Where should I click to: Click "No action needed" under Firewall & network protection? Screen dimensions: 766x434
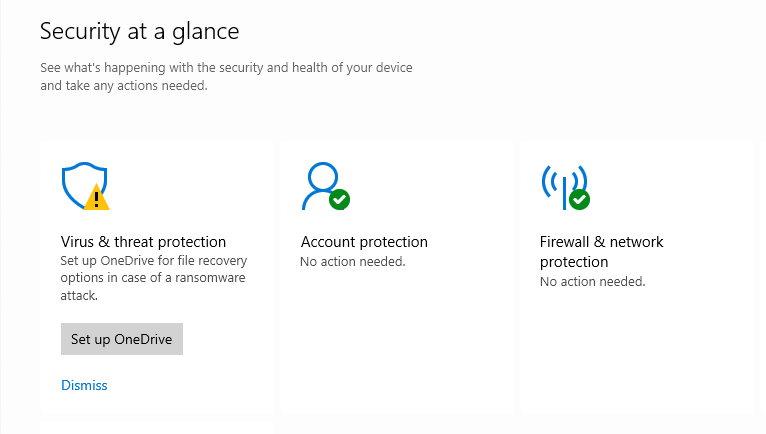[592, 282]
